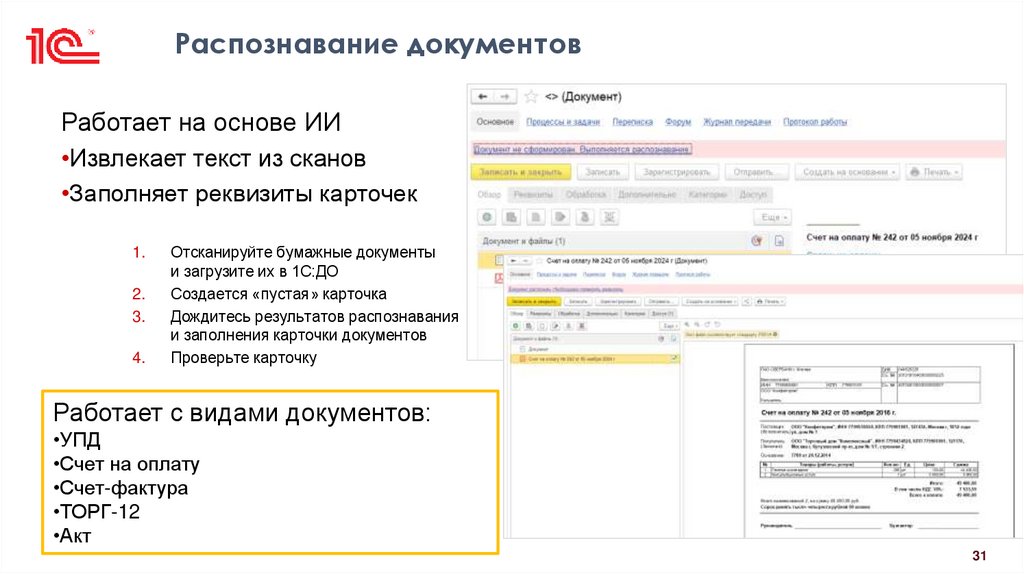This screenshot has width=1024, height=574.
Task: Click rotate clockwise icon above invoice preview
Action: click(707, 324)
